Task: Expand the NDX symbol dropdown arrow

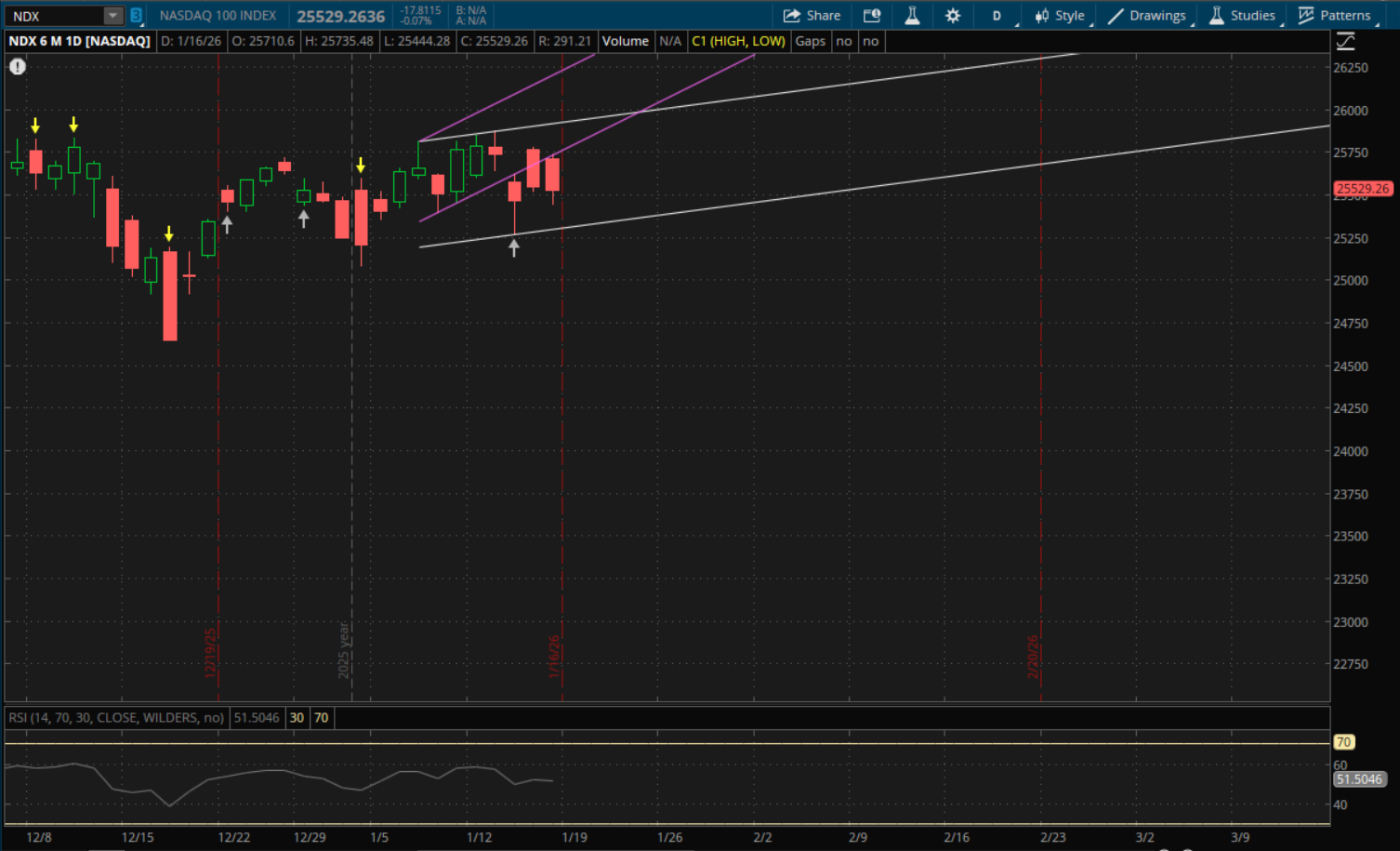Action: point(112,16)
